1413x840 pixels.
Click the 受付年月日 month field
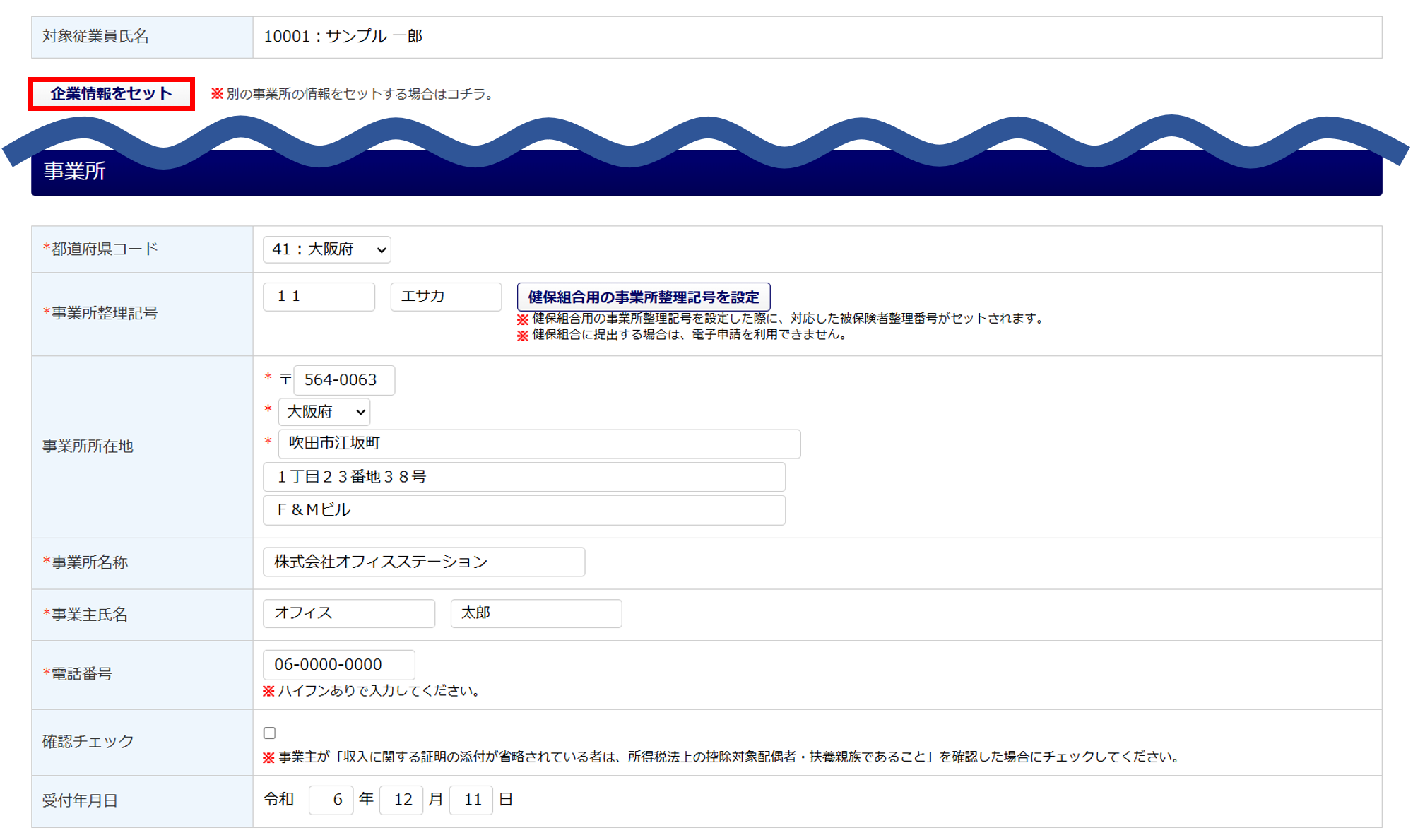[401, 800]
